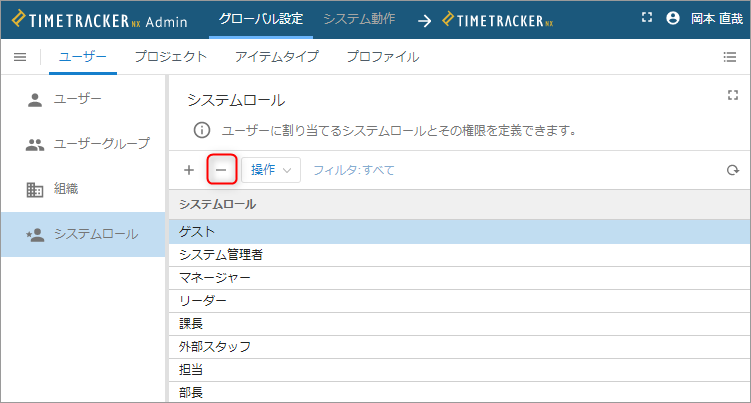Screen dimensions: 751x403
Task: Open the hamburger menu icon
Action: click(20, 57)
